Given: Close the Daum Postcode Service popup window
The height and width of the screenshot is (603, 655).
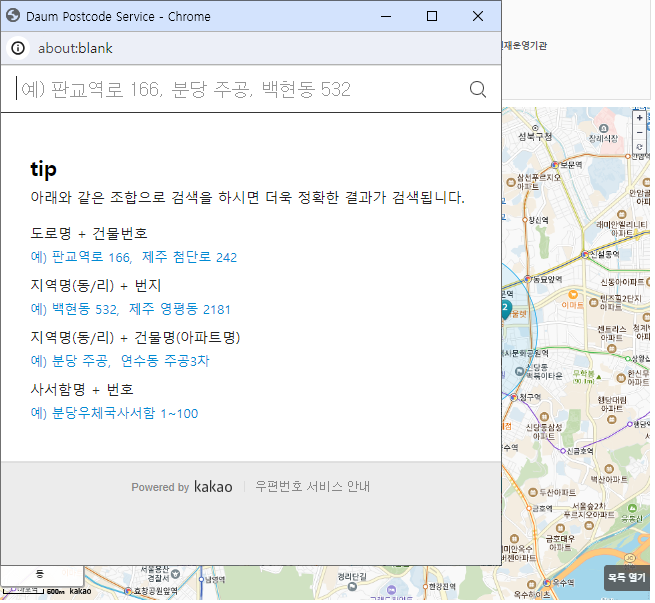Looking at the screenshot, I should point(478,16).
